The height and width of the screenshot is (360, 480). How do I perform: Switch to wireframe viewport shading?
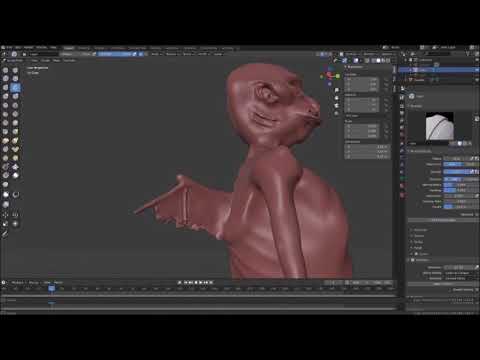(374, 60)
